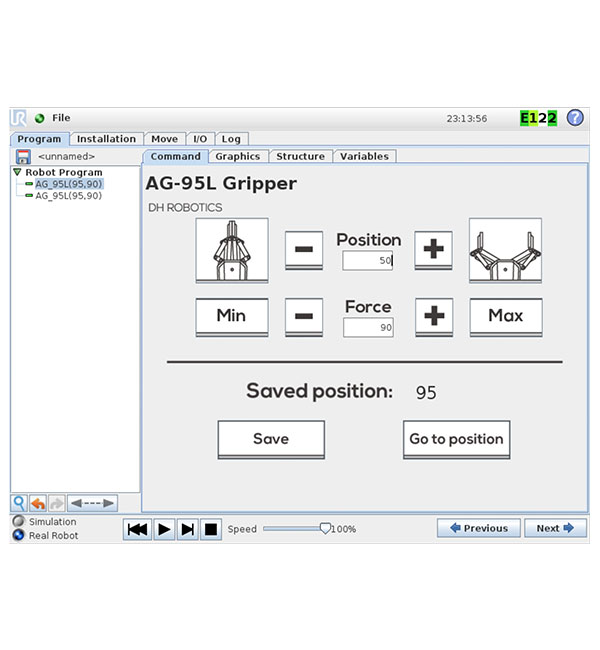Open the Log tab
Screen dimensions: 600x650
point(231,139)
